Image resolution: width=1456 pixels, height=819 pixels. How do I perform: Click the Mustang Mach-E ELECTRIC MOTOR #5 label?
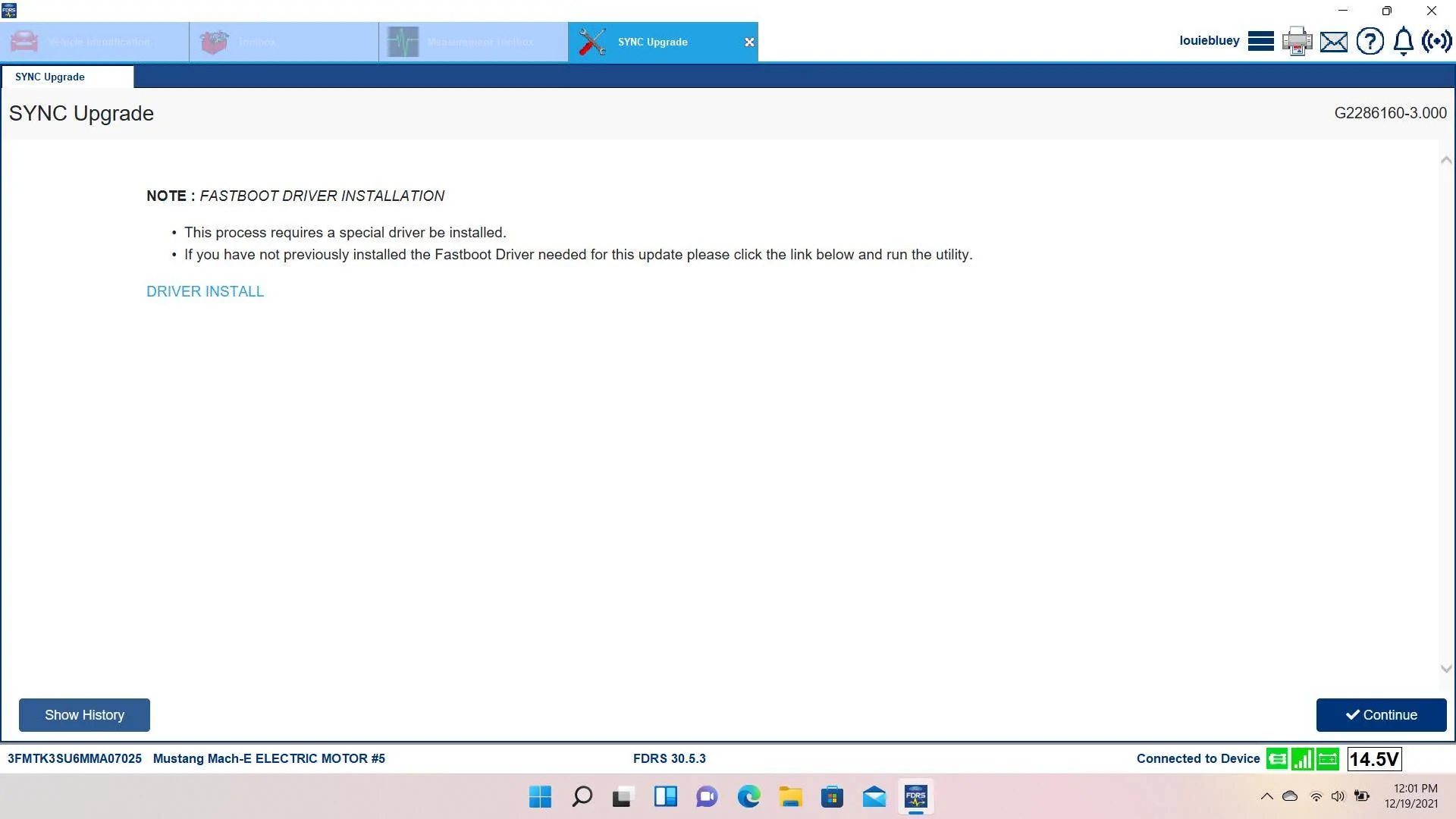tap(269, 759)
